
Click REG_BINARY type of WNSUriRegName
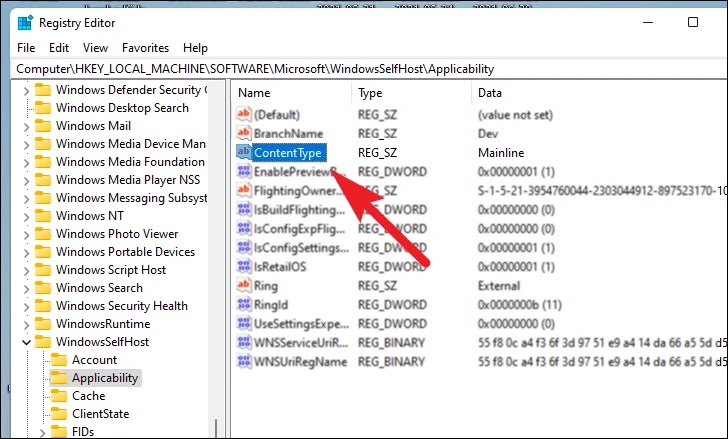[391, 362]
